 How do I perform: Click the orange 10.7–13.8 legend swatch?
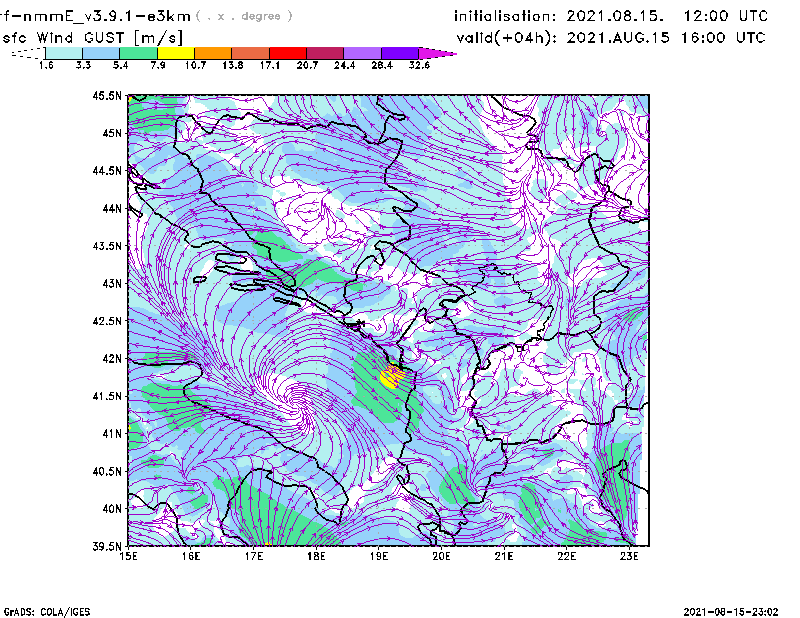point(213,53)
